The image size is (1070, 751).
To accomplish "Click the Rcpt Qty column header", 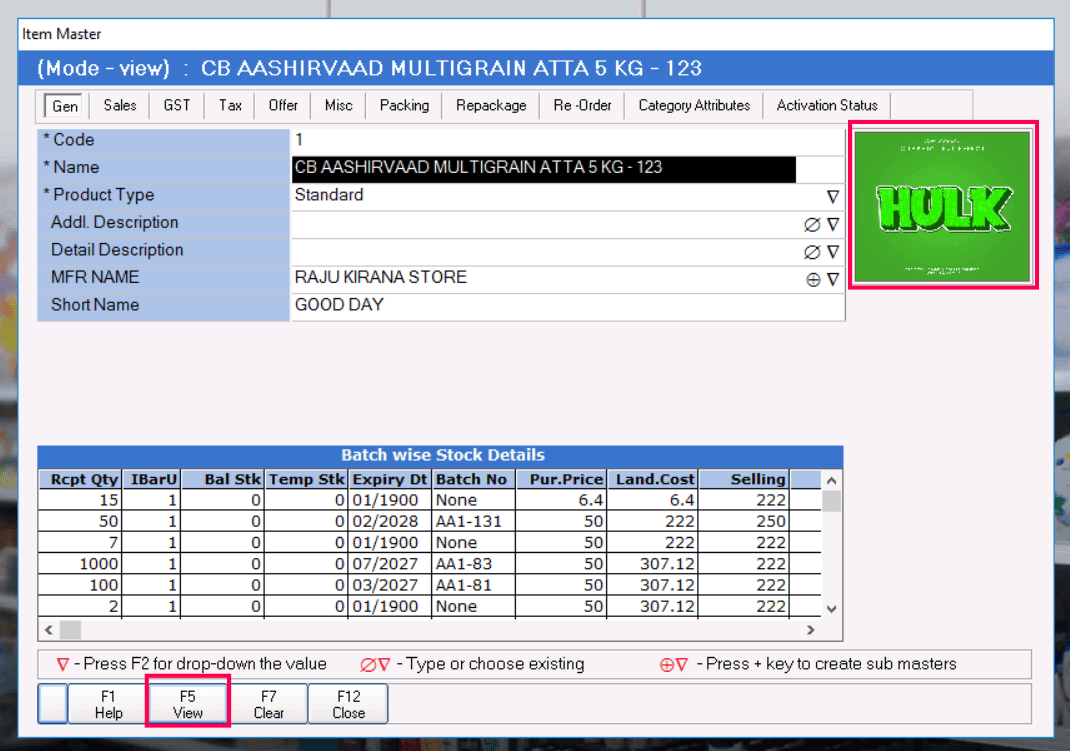I will click(x=81, y=480).
